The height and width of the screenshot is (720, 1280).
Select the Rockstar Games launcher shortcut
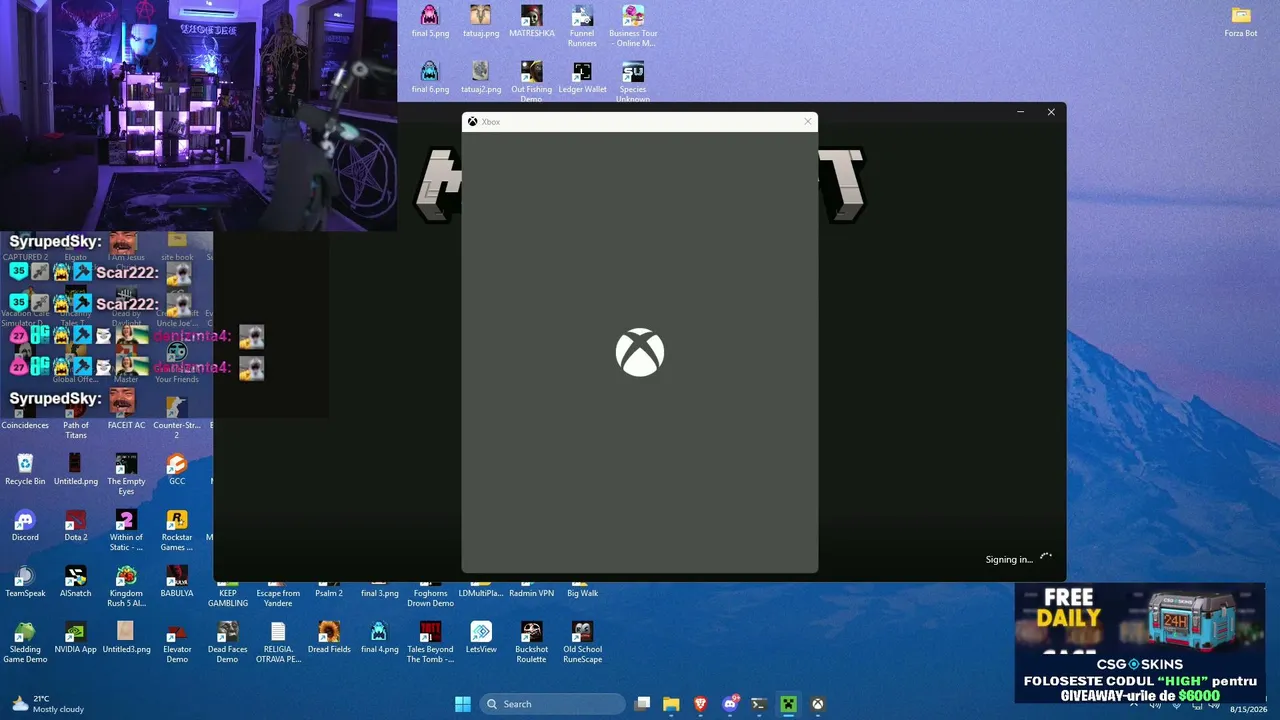tap(177, 530)
